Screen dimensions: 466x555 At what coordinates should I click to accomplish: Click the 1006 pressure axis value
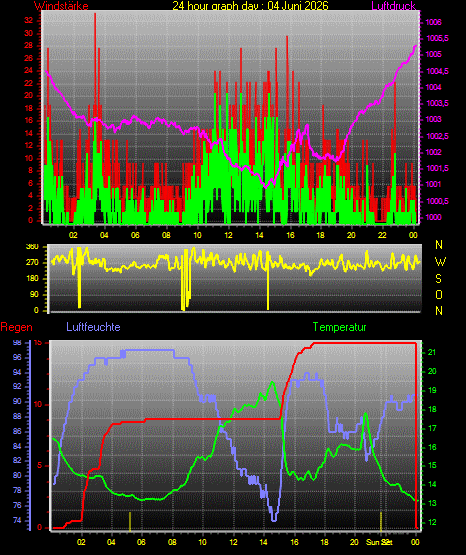433,22
